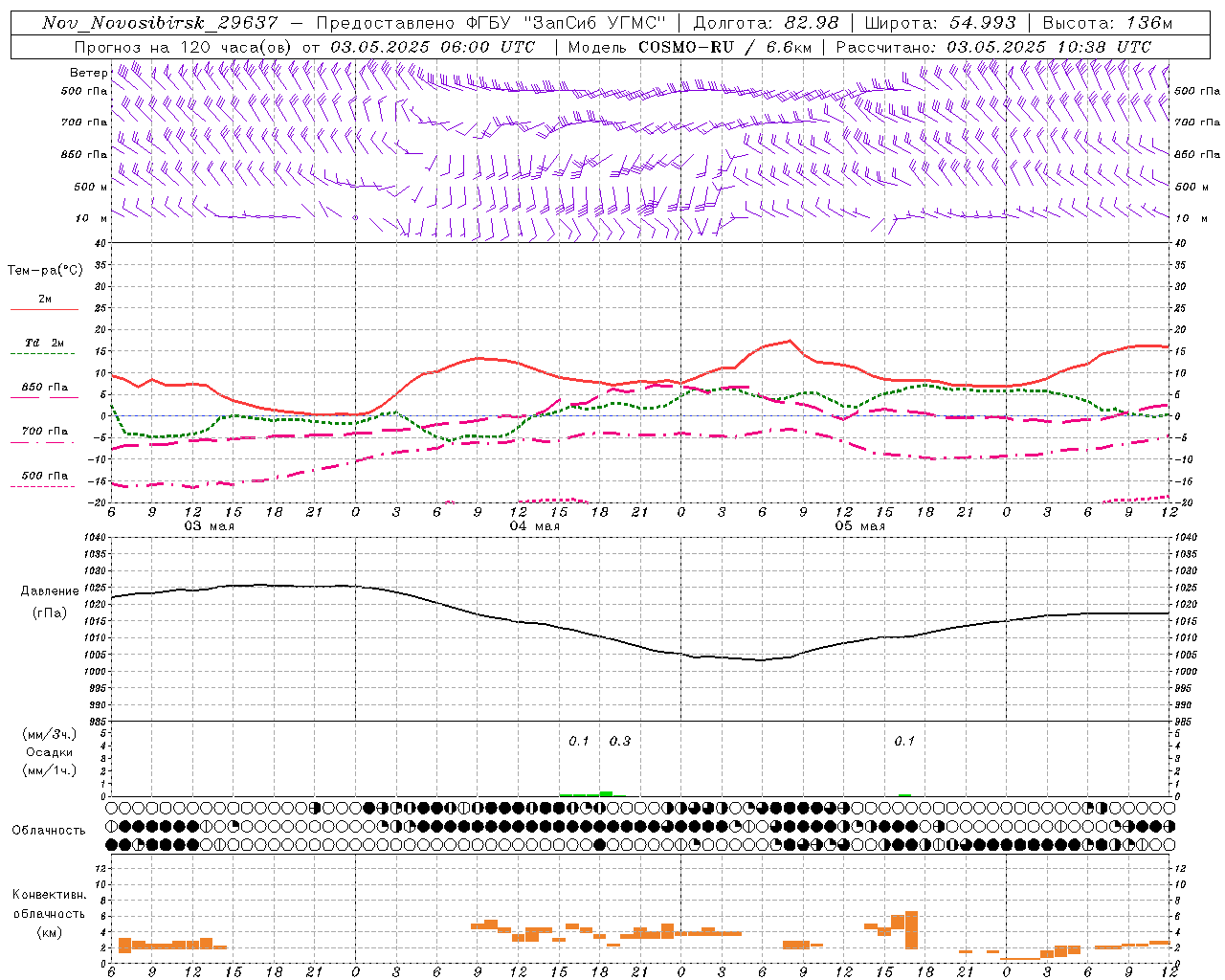
Task: Click the longitude value Долгота: 82.98
Action: click(x=766, y=23)
